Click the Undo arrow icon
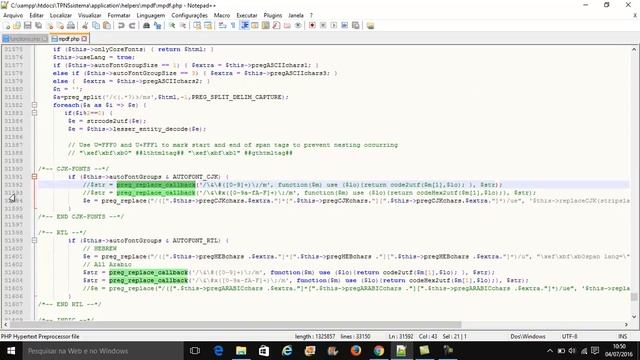Screen dimensions: 640x360 121,26
